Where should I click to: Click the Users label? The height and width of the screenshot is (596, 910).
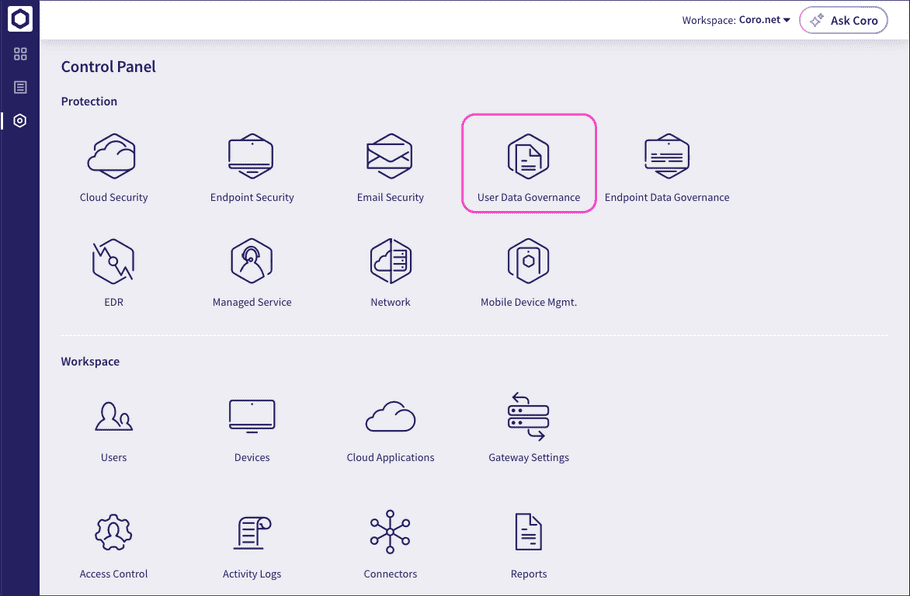(114, 457)
